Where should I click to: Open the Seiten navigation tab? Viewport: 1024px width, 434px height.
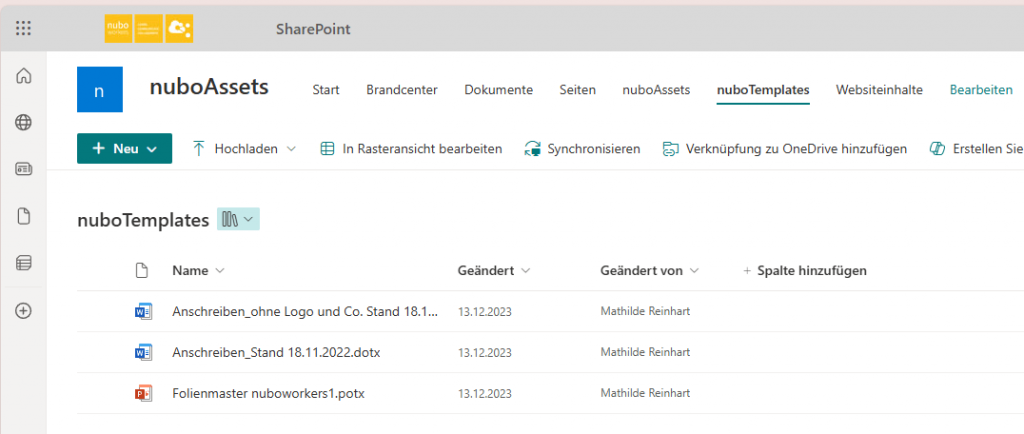pos(577,90)
